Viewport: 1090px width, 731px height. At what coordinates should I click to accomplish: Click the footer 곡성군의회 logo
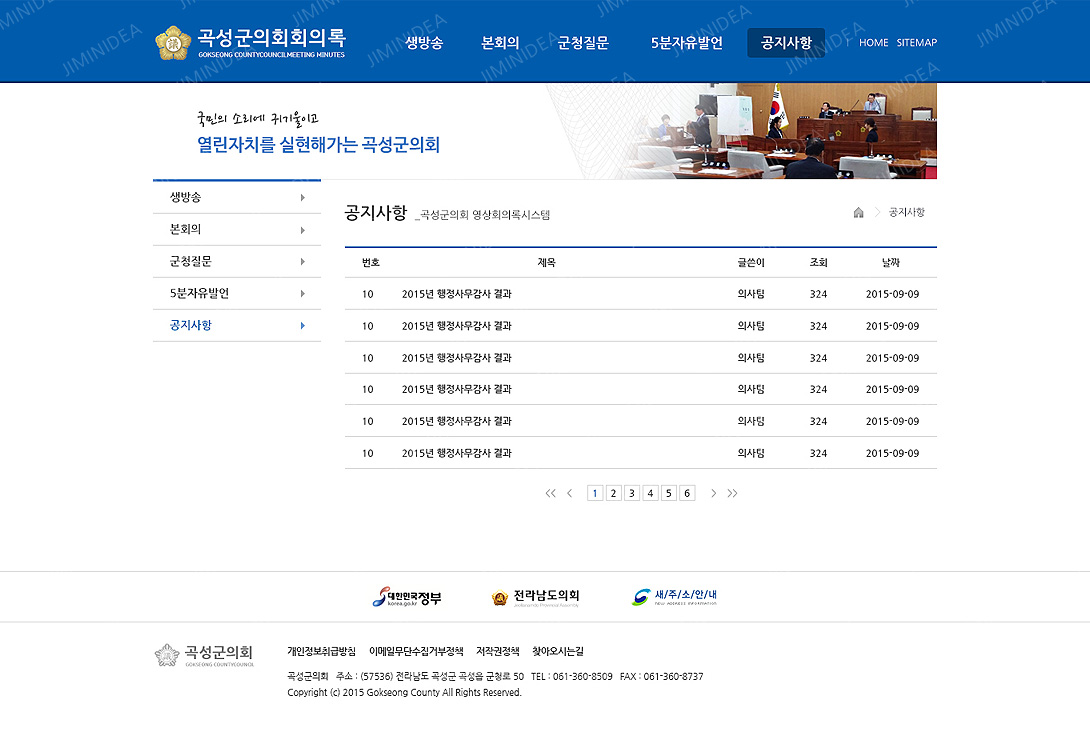(x=204, y=655)
